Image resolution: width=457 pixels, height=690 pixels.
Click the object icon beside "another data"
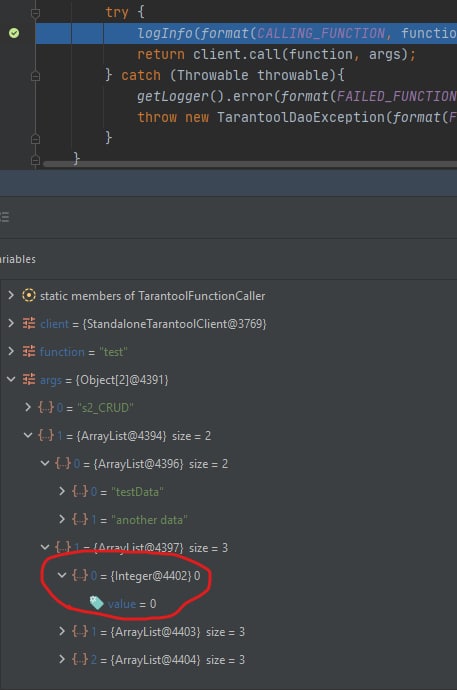coord(80,520)
